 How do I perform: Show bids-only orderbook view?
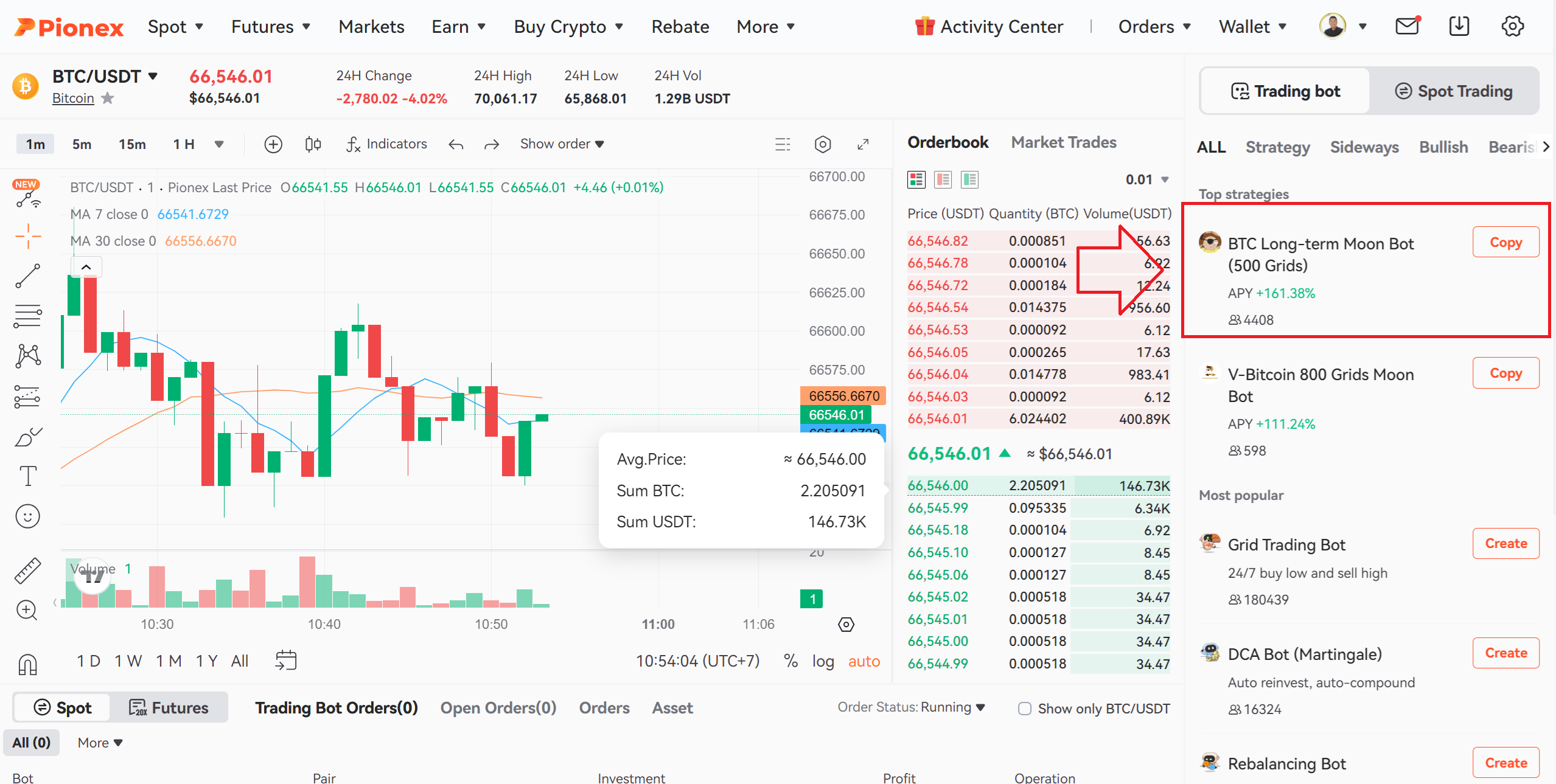pos(970,179)
